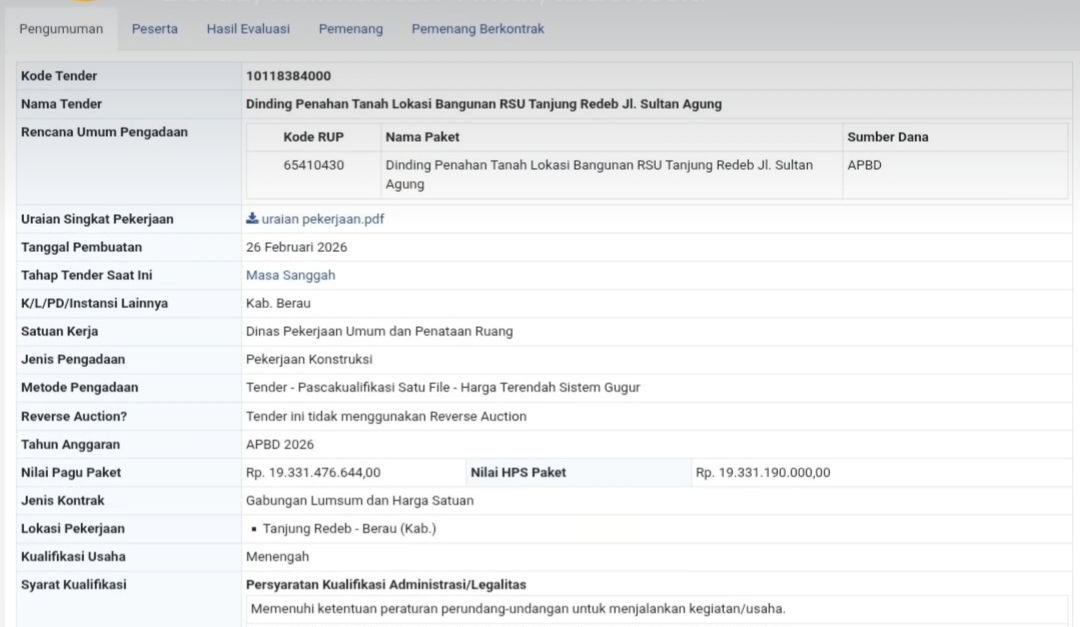Click the Persyaratan Kualifikasi Administrasi/Legalitas heading
The height and width of the screenshot is (627, 1080).
click(x=386, y=584)
